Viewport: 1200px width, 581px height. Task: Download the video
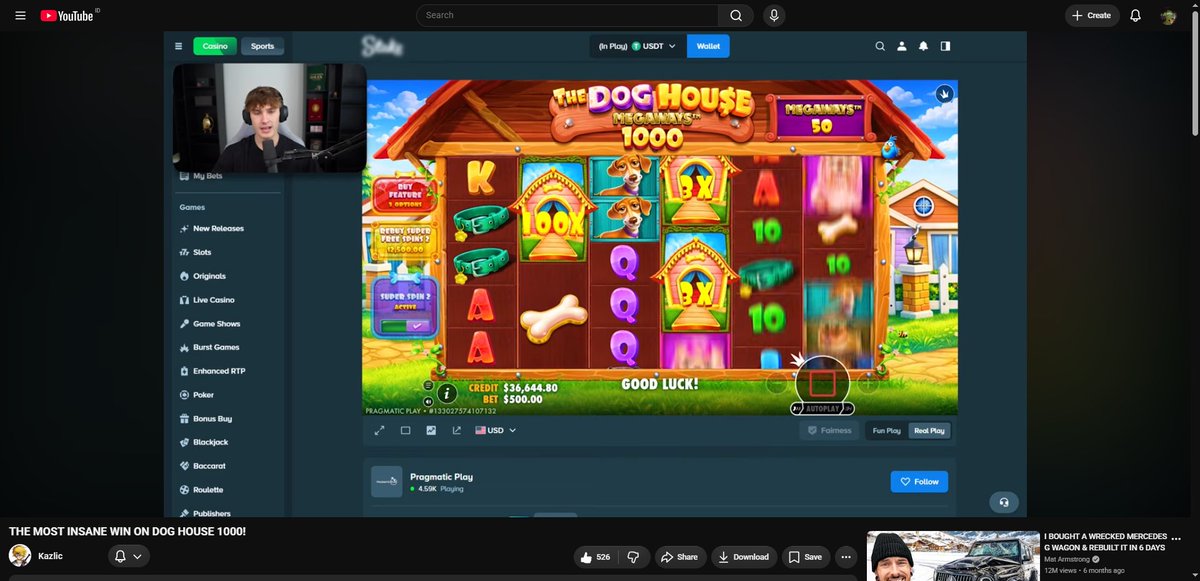pyautogui.click(x=743, y=557)
